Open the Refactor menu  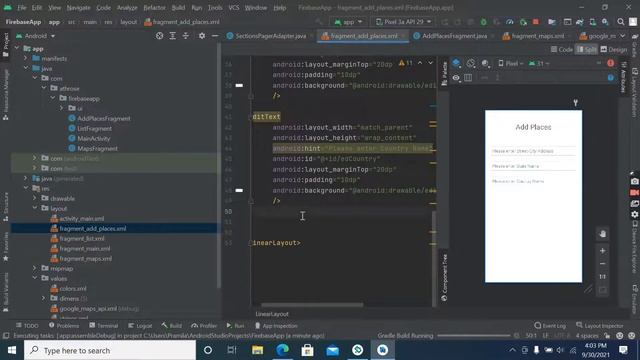coord(154,8)
